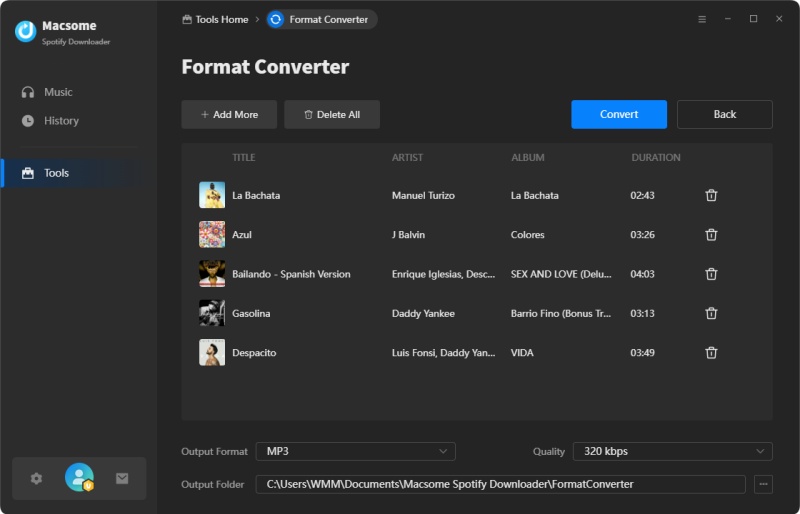The height and width of the screenshot is (514, 800).
Task: Remove Despacito with its trash icon
Action: click(x=711, y=352)
